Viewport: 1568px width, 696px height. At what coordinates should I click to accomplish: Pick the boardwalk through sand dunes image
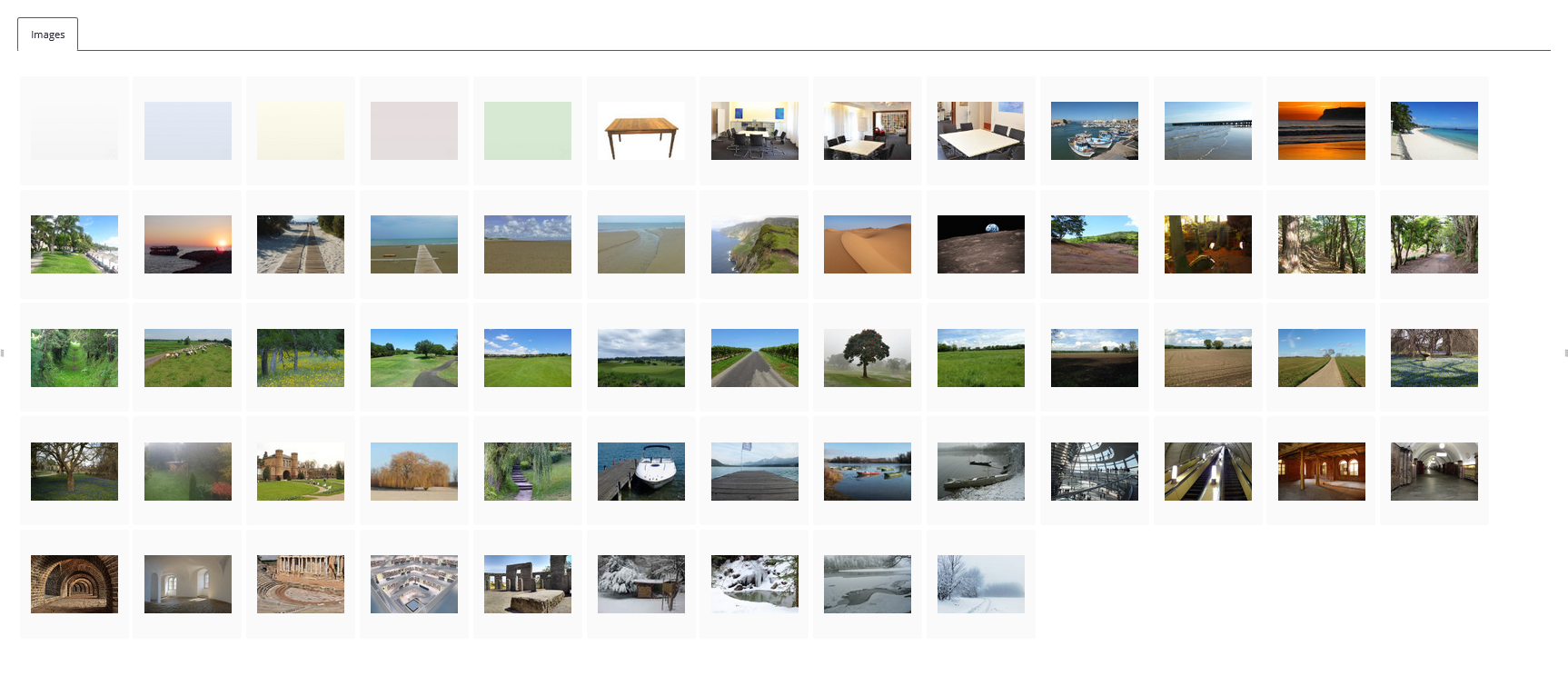tap(301, 244)
